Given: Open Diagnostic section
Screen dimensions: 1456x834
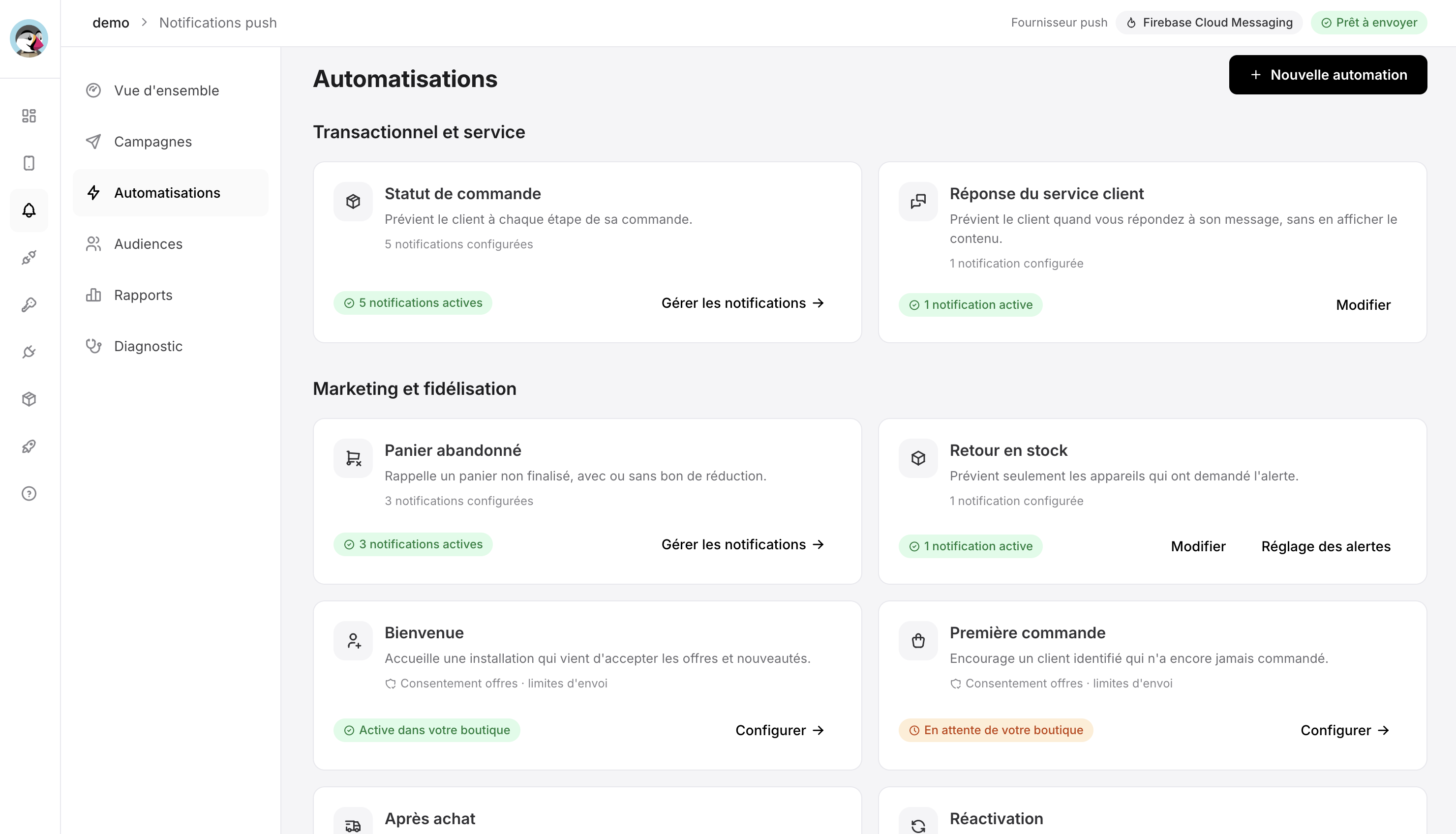Looking at the screenshot, I should (170, 346).
